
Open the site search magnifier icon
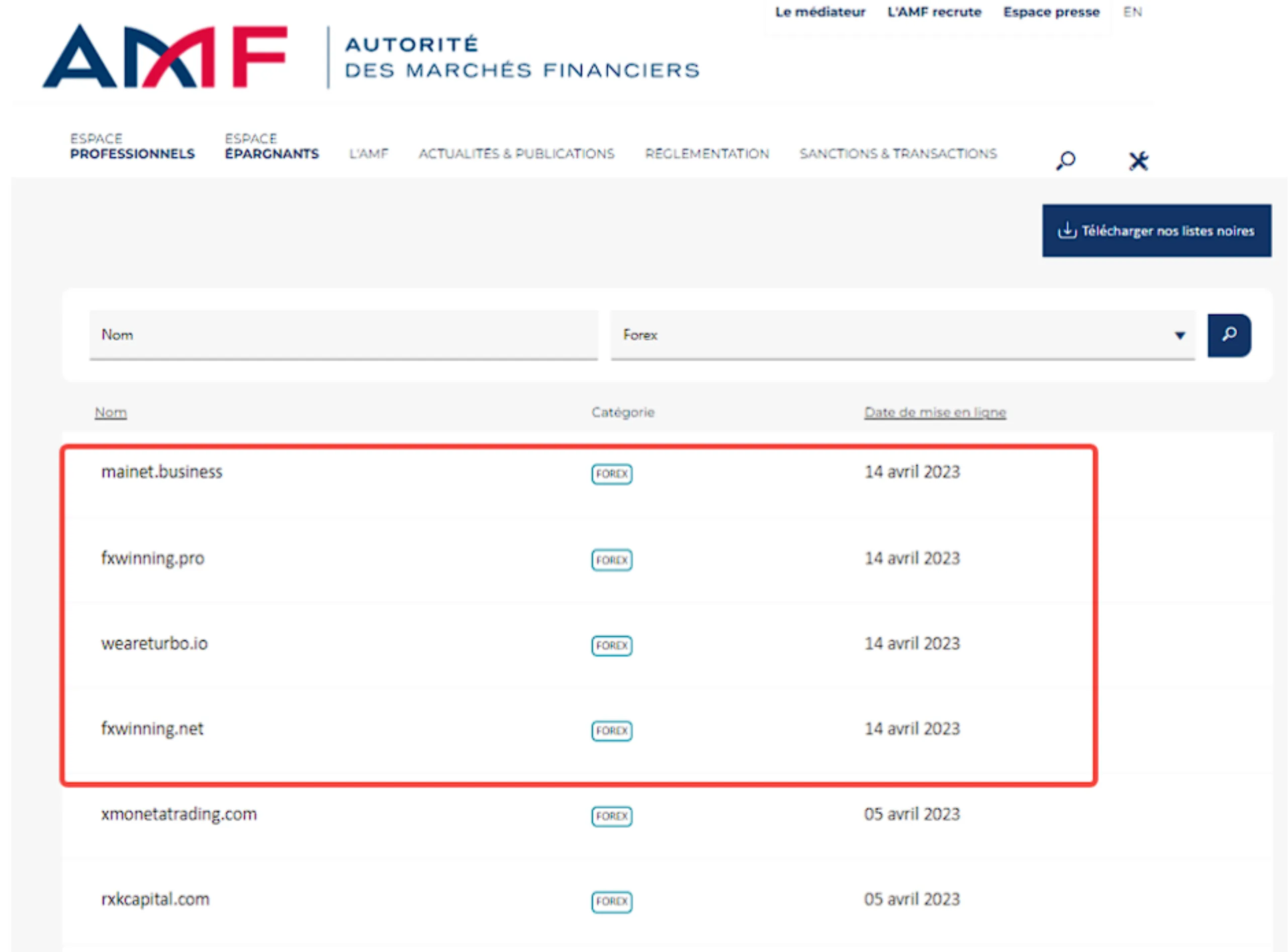click(x=1066, y=160)
